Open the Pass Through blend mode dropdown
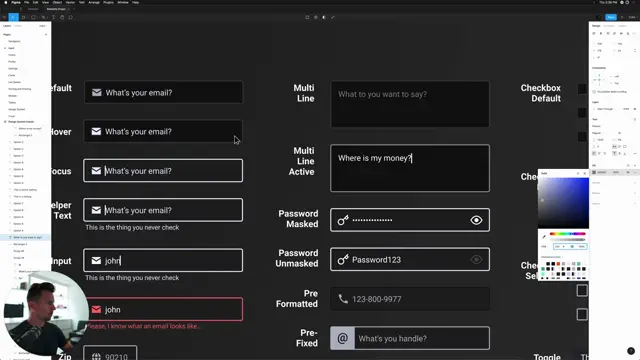 (607, 109)
